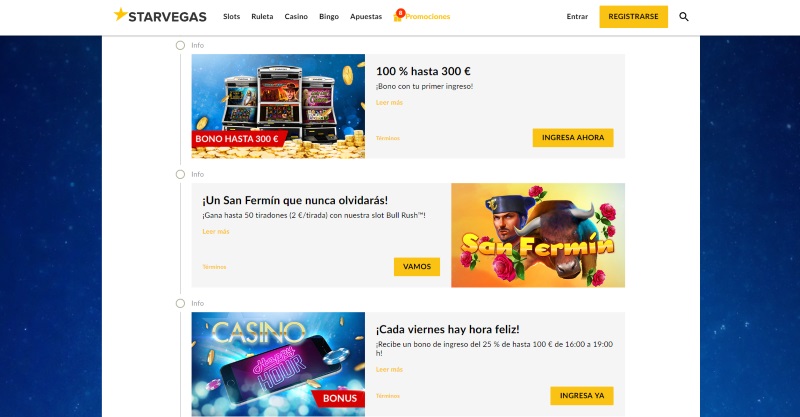Open Términos link of the 300 € bonus
This screenshot has height=417, width=800.
(388, 138)
